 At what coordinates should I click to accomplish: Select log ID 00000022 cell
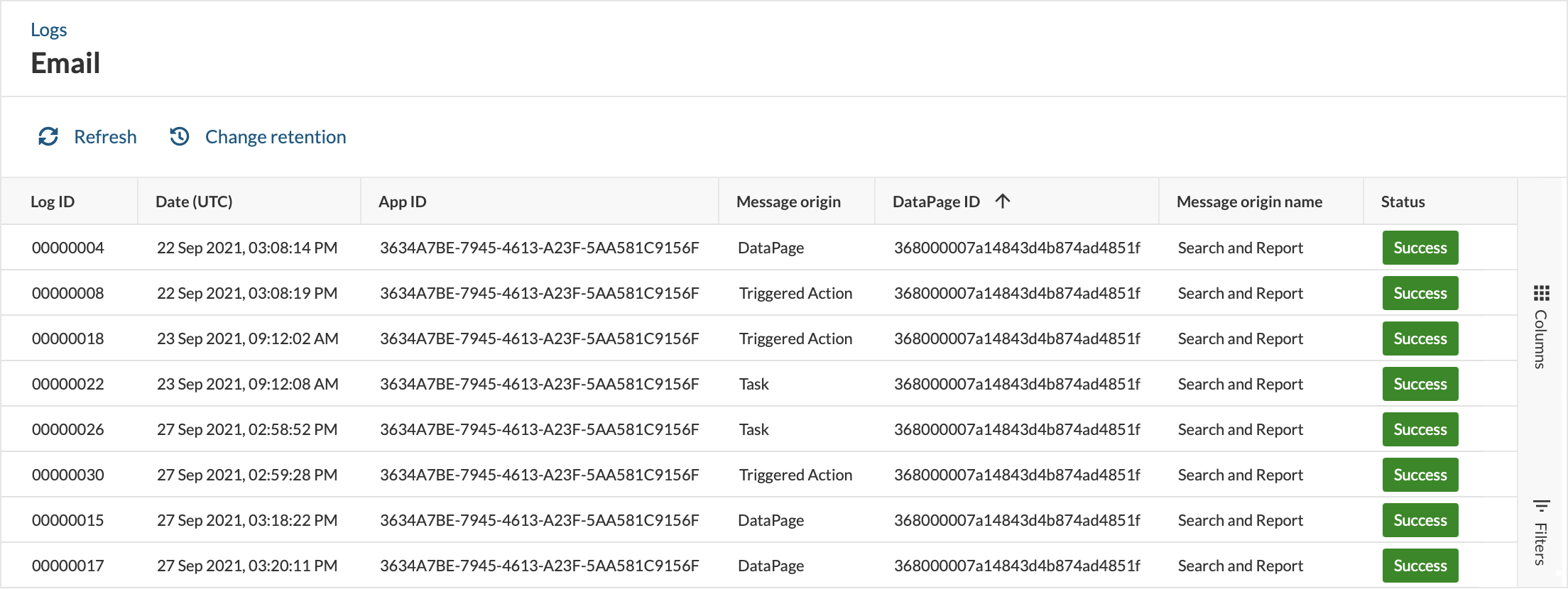tap(68, 384)
